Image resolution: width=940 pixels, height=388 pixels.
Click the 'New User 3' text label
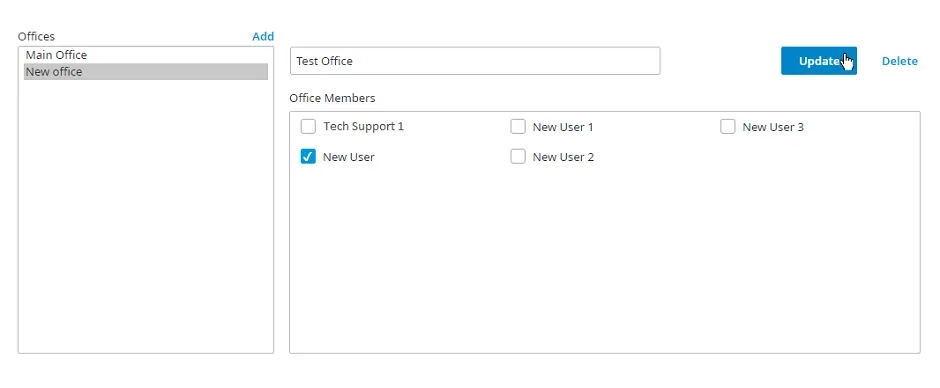tap(773, 127)
